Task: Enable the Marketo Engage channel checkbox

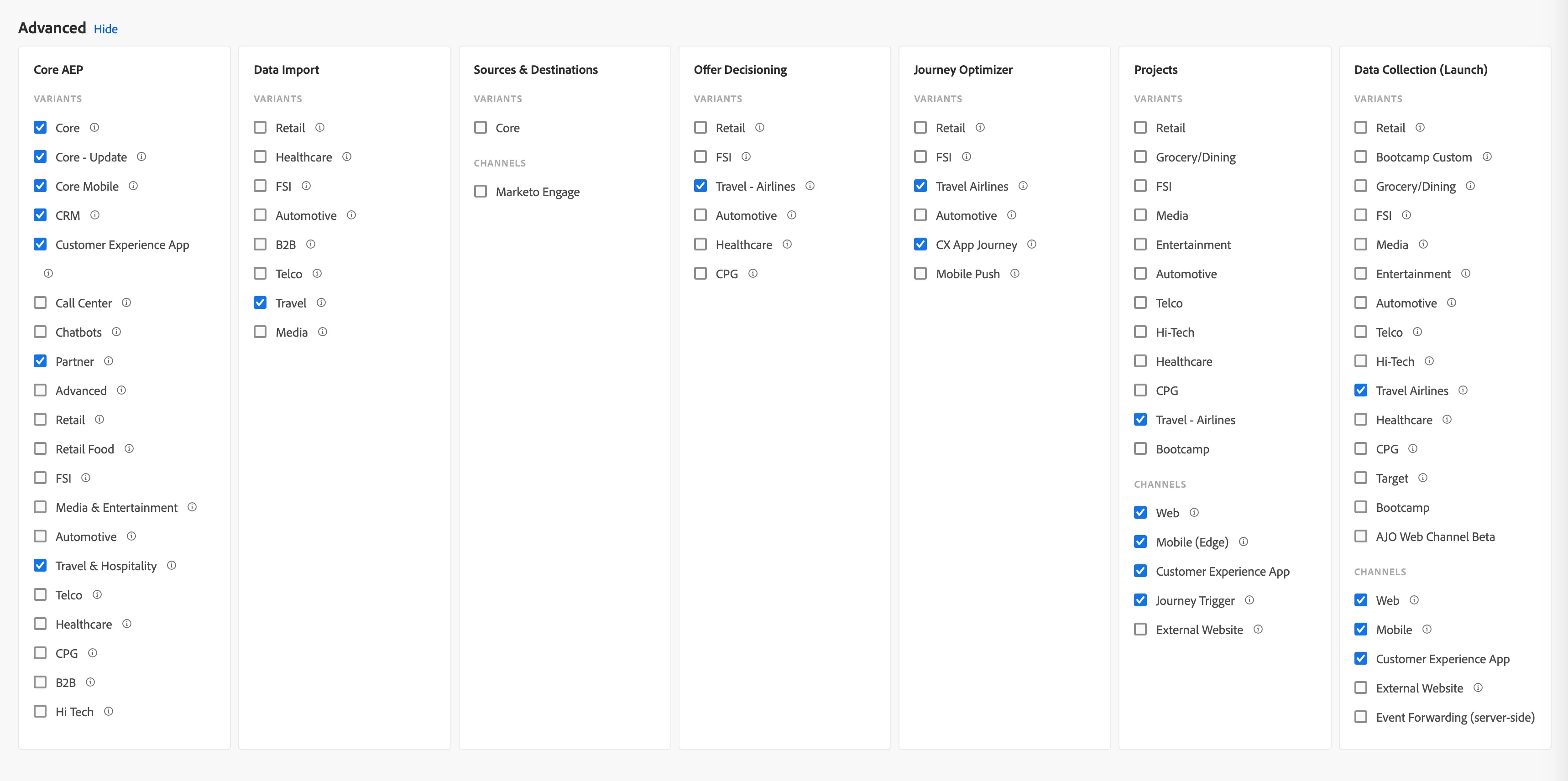Action: pos(480,191)
